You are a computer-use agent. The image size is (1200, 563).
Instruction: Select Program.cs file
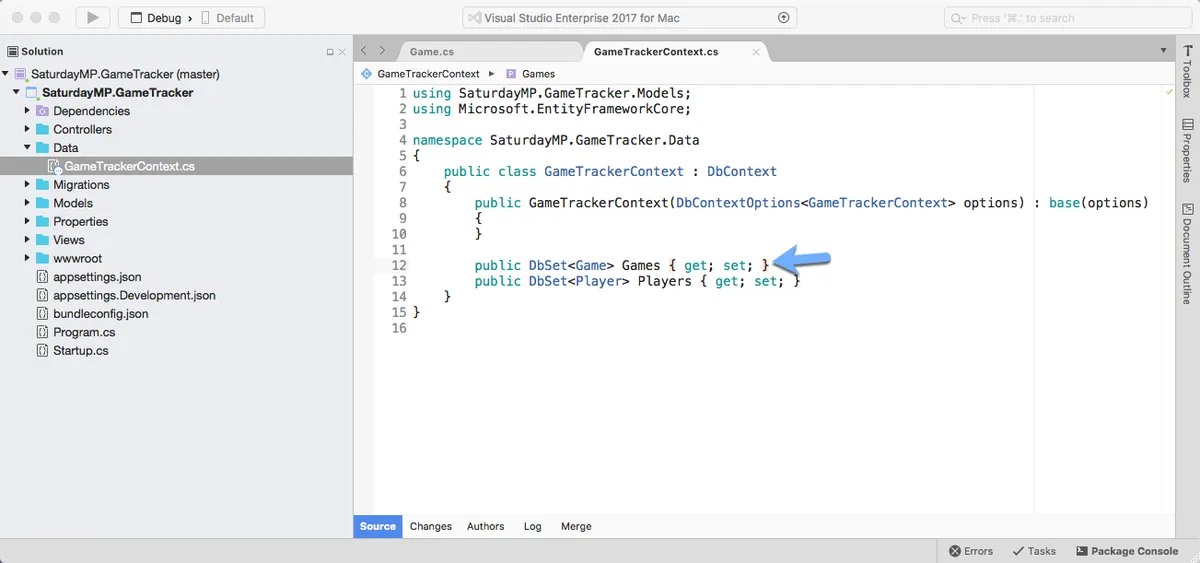pos(84,332)
